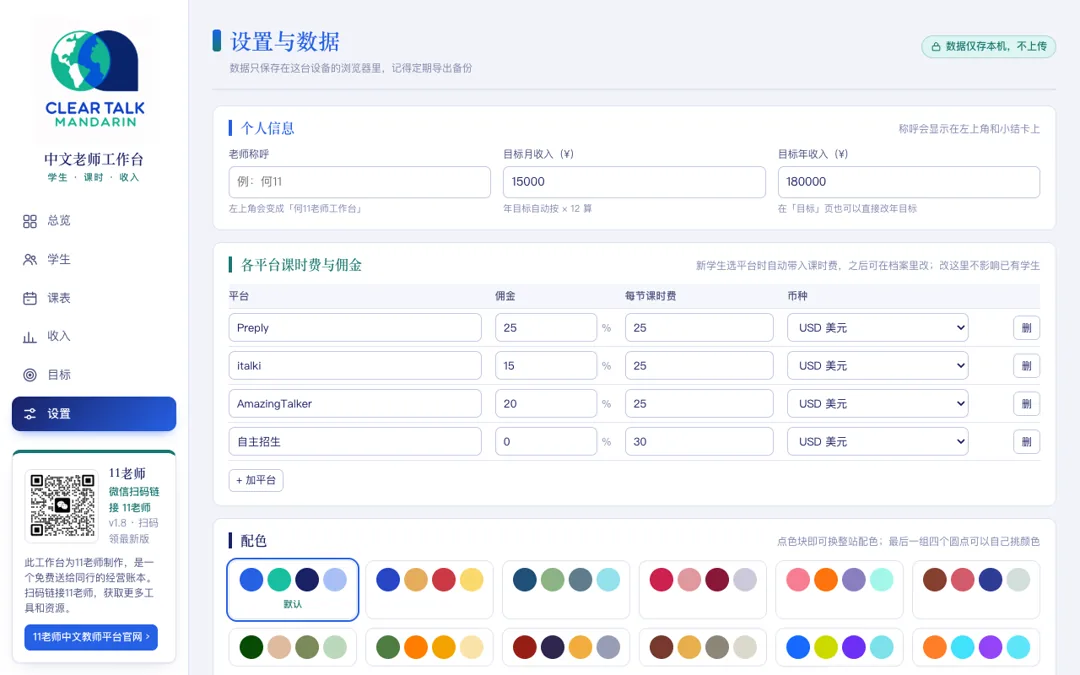Screen dimensions: 1080x675
Task: Click Preply commission field showing 25
Action: (546, 328)
